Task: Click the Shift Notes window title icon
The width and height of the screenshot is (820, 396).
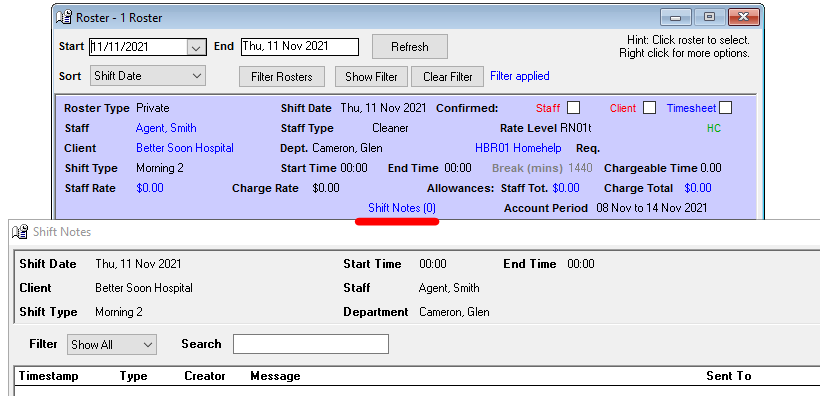Action: 20,232
